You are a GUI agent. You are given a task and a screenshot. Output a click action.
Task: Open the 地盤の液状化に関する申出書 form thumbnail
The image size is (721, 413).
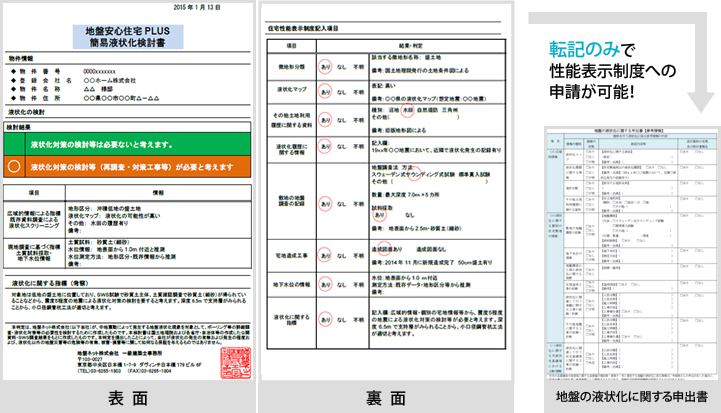pyautogui.click(x=632, y=253)
